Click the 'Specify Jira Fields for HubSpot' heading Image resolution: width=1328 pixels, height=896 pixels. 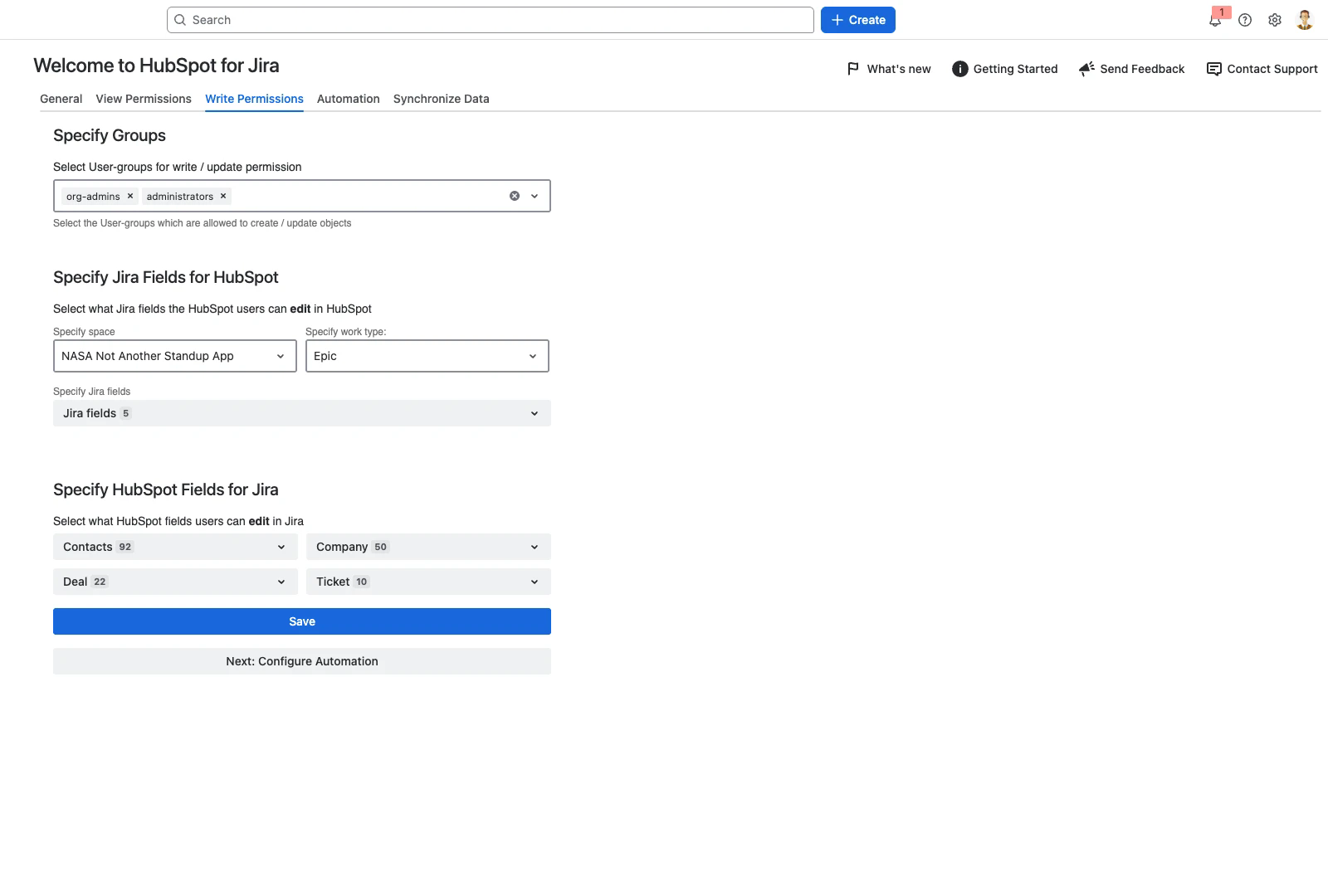[x=166, y=277]
